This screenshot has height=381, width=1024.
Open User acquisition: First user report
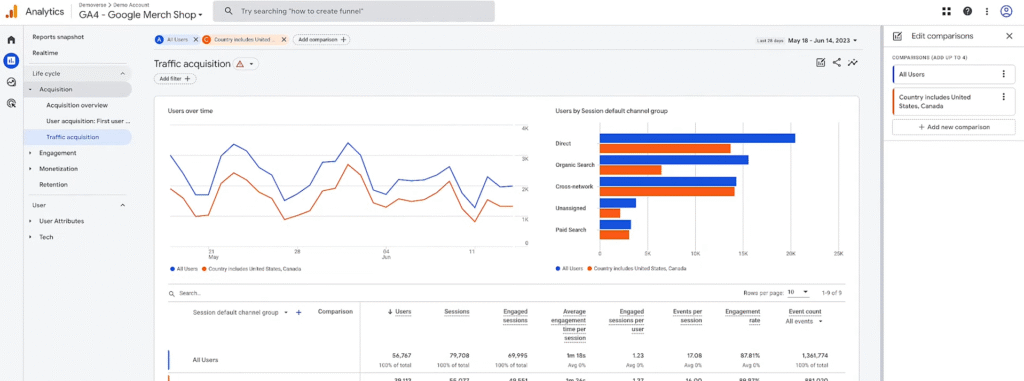(89, 121)
